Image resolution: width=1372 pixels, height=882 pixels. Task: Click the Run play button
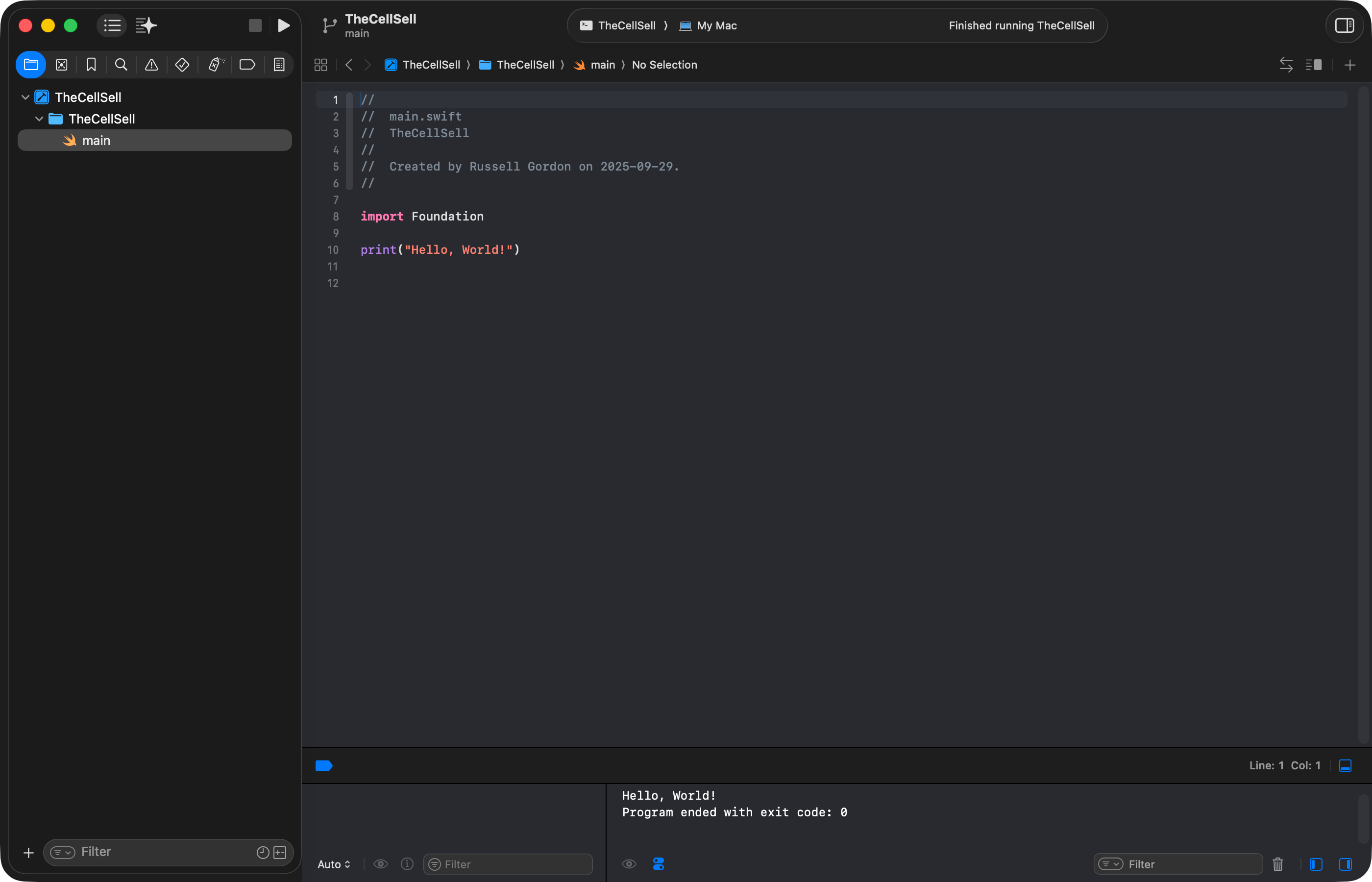tap(283, 25)
